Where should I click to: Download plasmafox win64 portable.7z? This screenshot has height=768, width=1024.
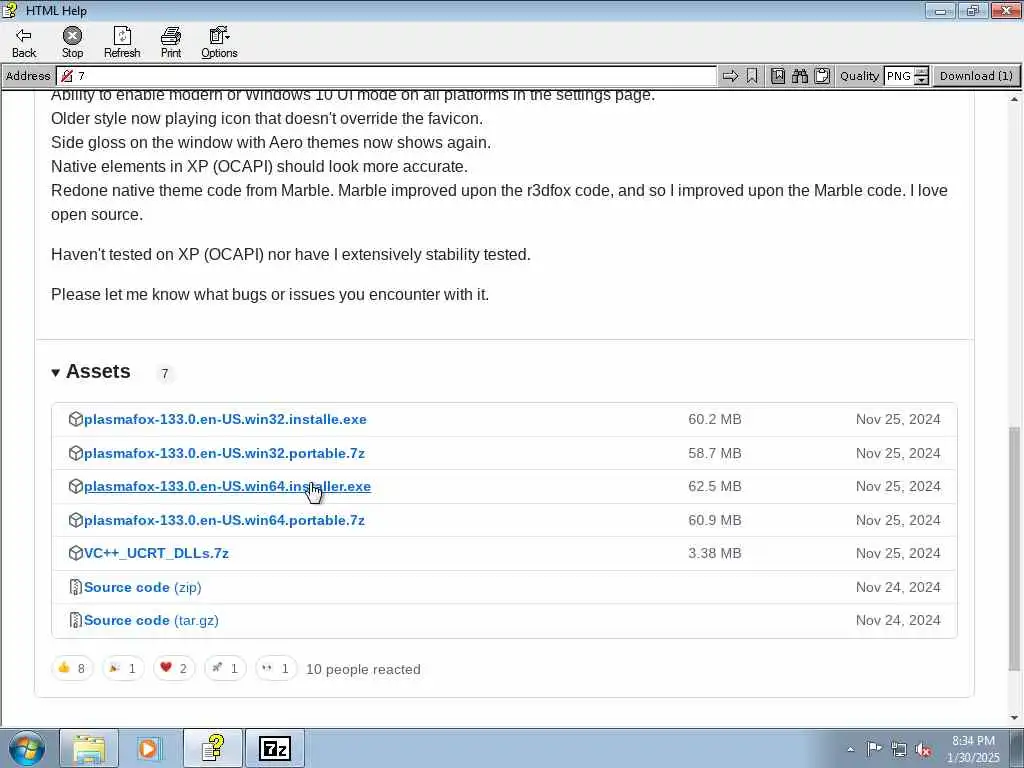[224, 520]
